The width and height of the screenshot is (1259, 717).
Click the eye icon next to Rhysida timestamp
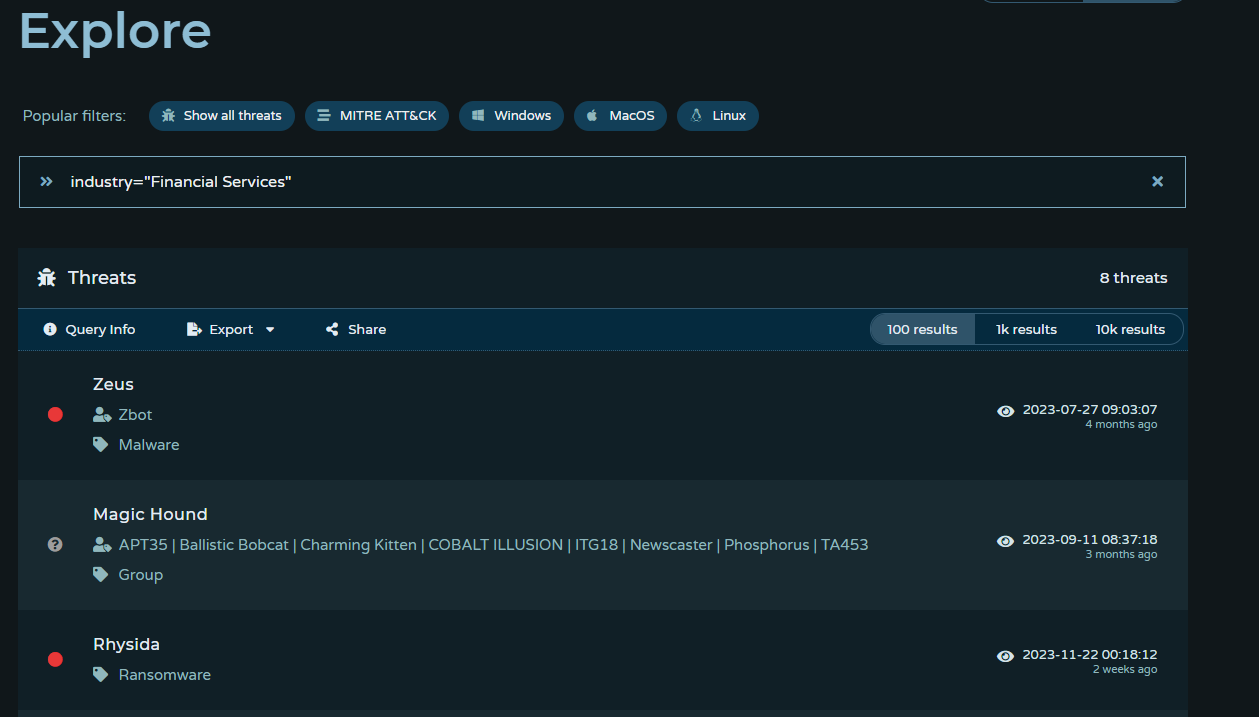pos(1006,656)
